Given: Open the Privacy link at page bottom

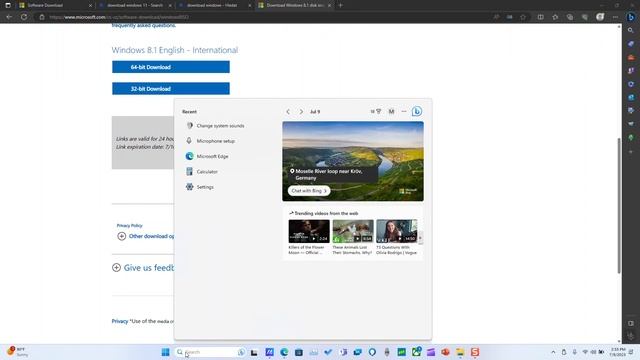Looking at the screenshot, I should tap(120, 321).
